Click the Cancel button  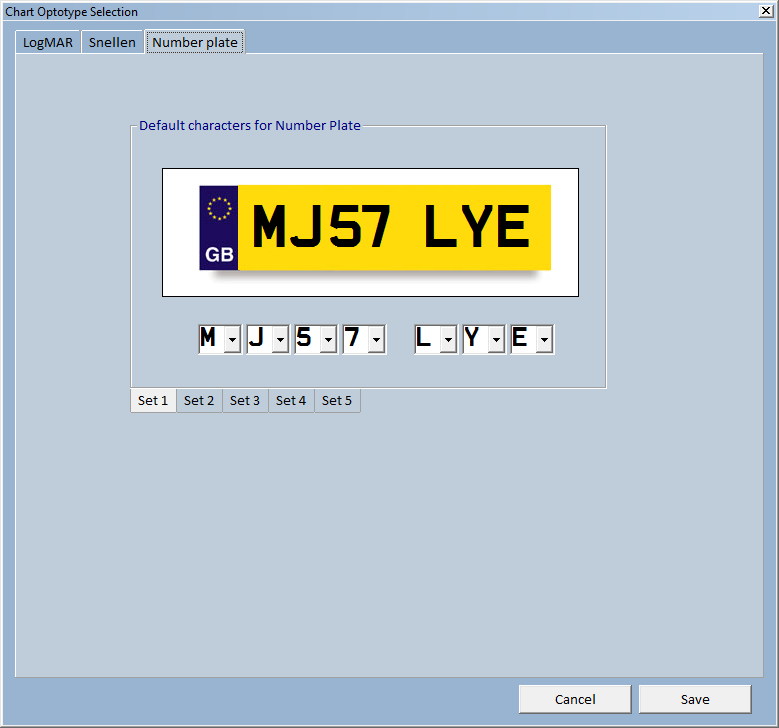click(x=575, y=699)
